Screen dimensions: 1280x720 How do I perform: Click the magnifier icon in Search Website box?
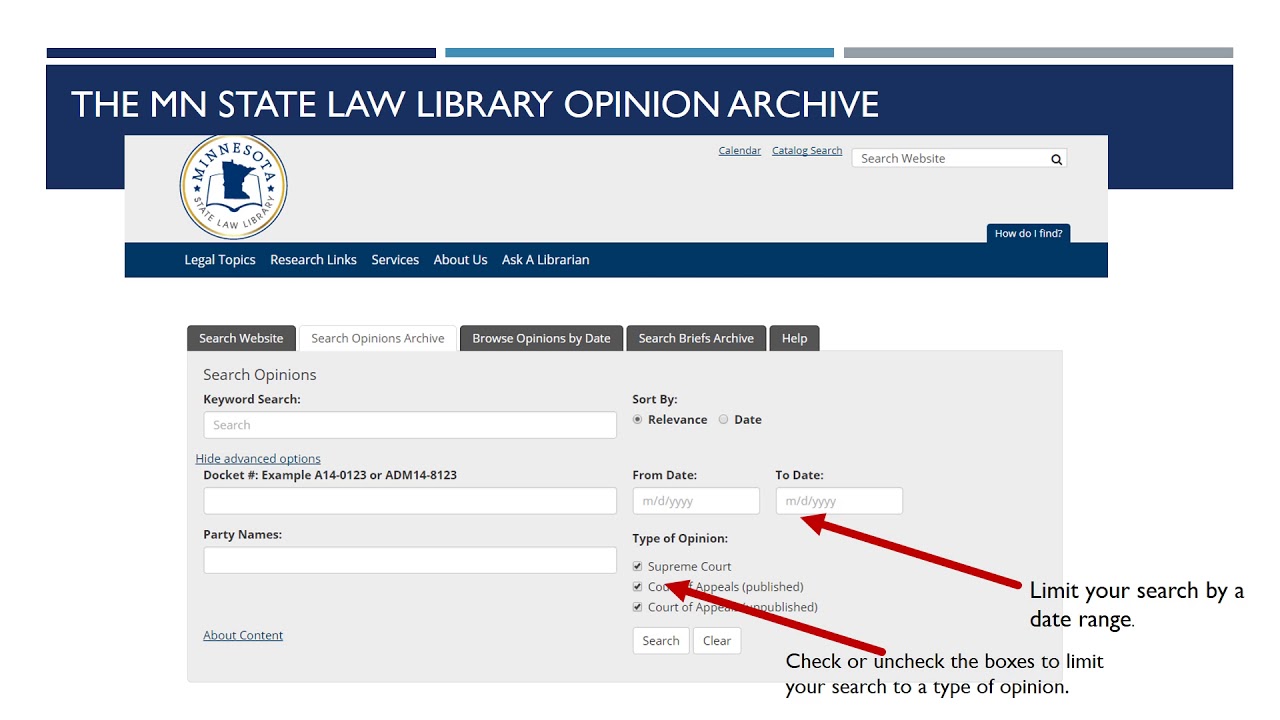point(1056,159)
